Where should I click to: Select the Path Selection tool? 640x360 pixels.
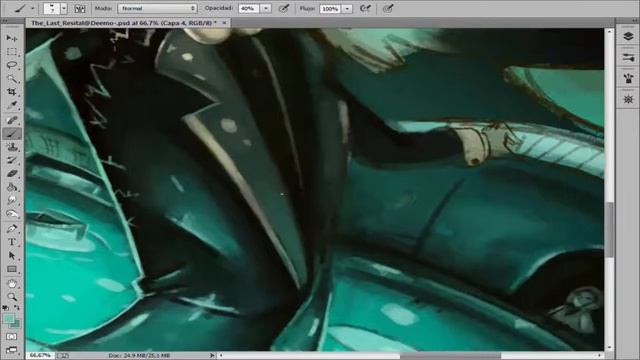click(11, 256)
